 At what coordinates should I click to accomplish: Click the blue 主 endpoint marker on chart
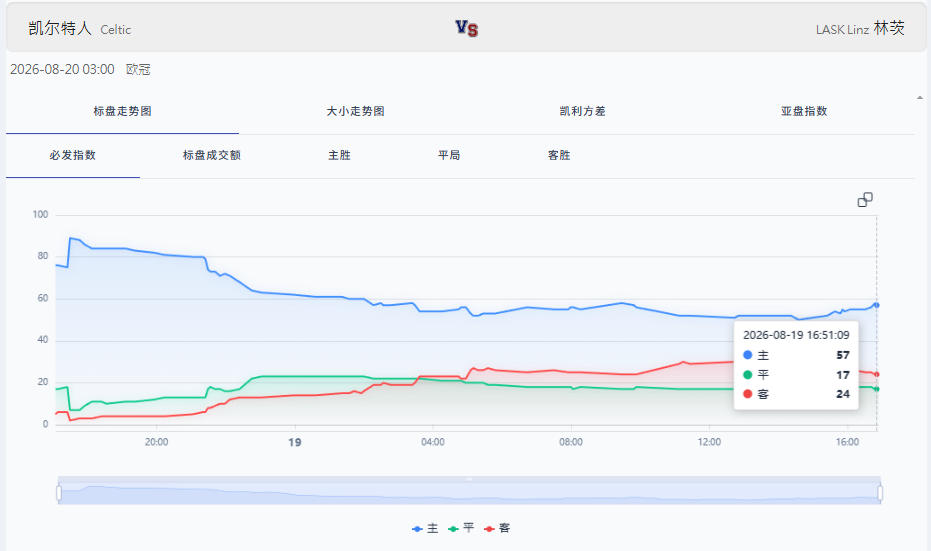click(876, 305)
